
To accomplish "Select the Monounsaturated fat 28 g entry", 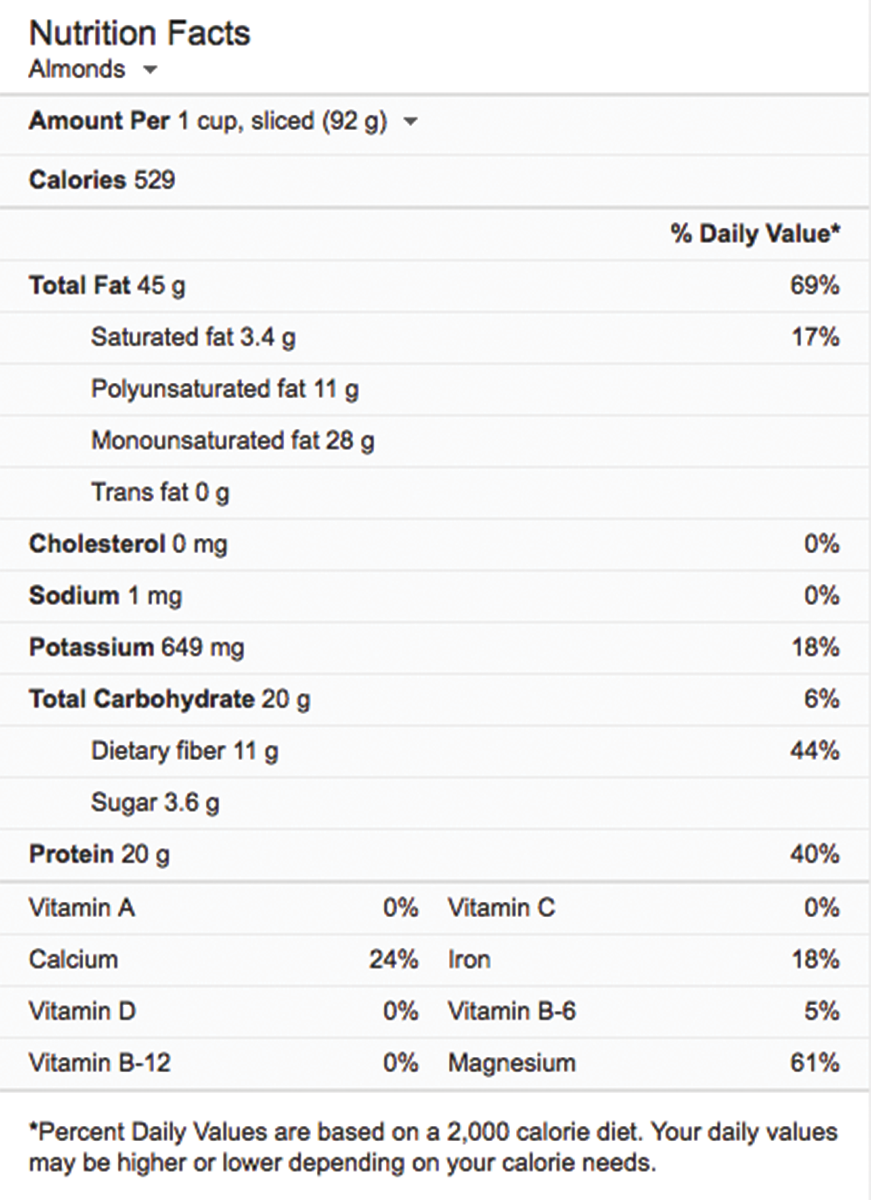I will point(232,440).
